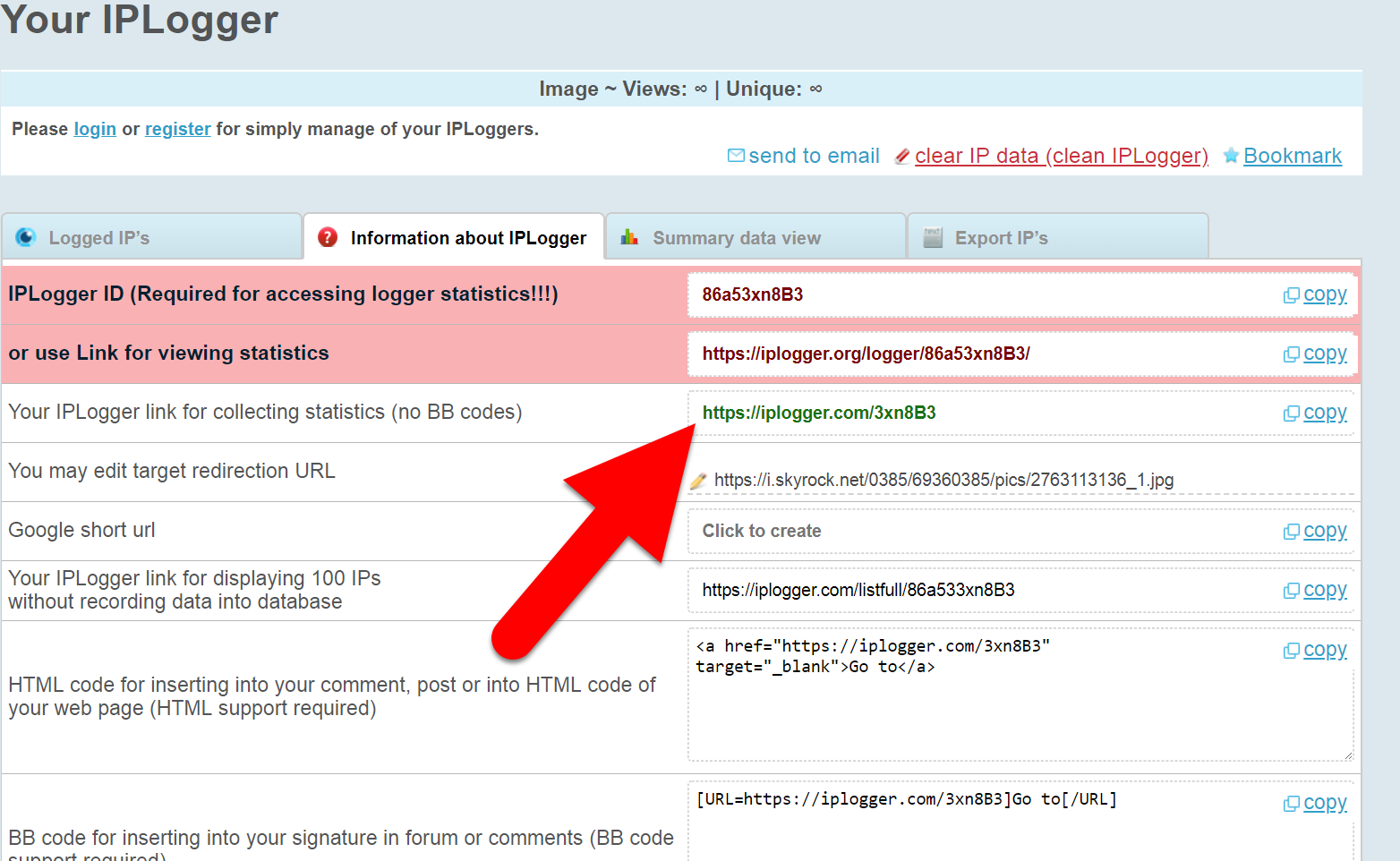The height and width of the screenshot is (861, 1400).
Task: Click the eye icon on Logged IP's tab
Action: (x=26, y=237)
